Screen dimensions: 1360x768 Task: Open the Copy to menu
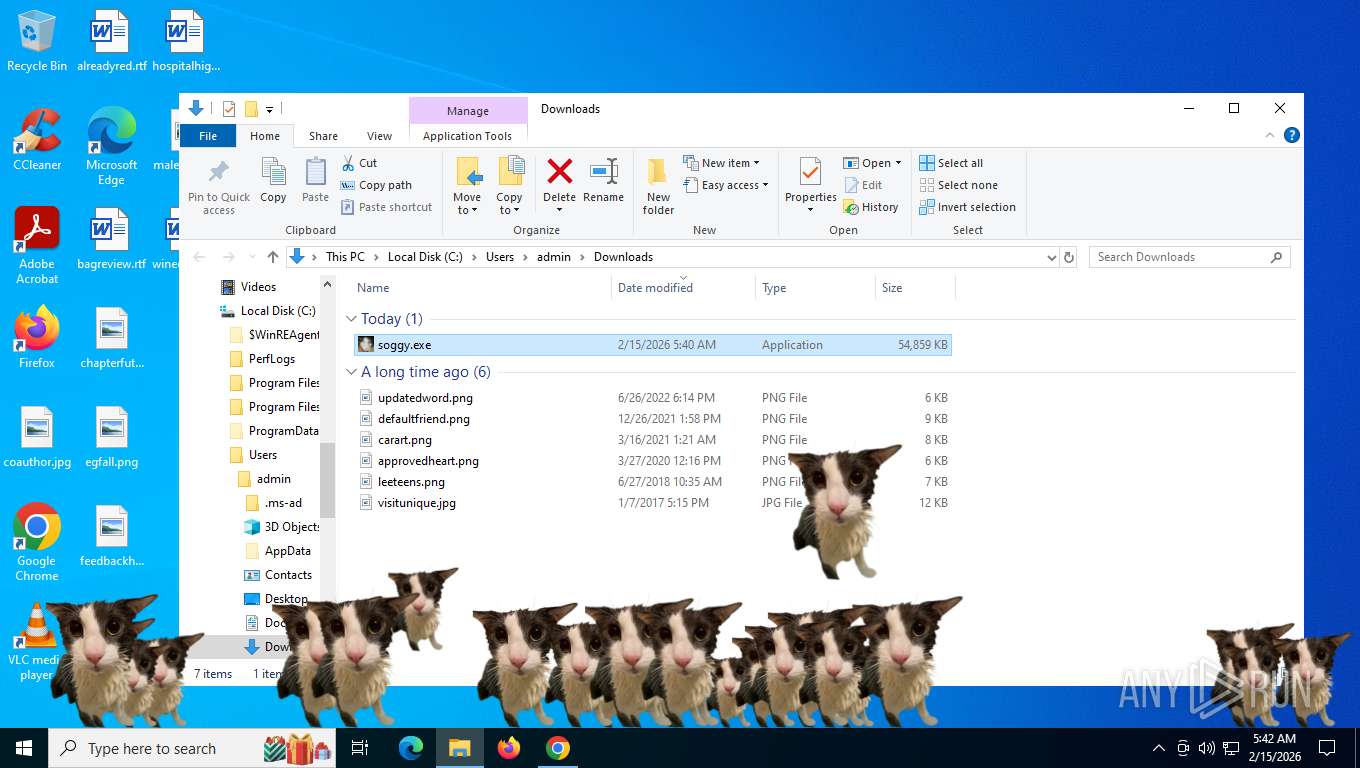click(x=510, y=186)
